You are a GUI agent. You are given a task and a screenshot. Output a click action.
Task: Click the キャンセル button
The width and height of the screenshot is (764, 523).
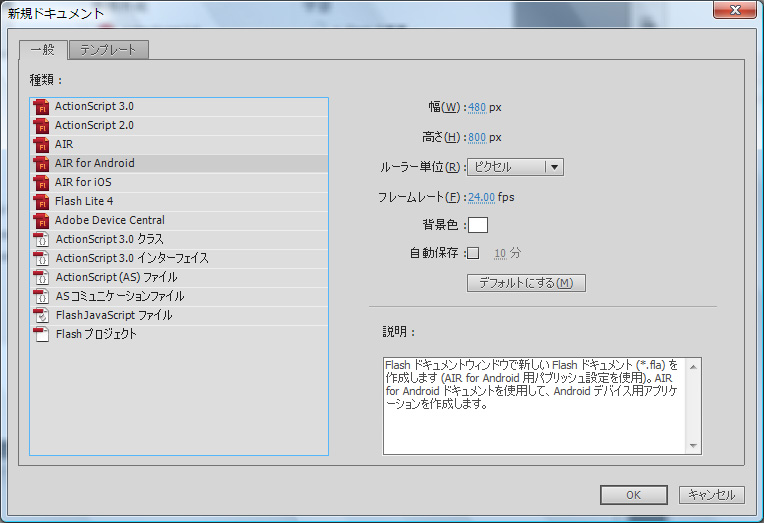[x=711, y=495]
